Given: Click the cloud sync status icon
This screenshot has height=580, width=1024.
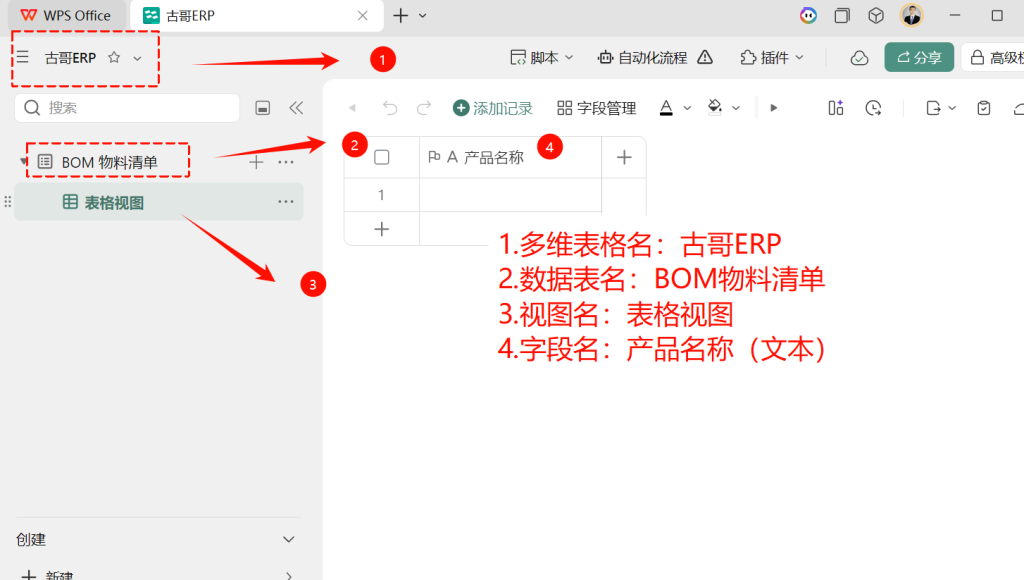Looking at the screenshot, I should (859, 58).
